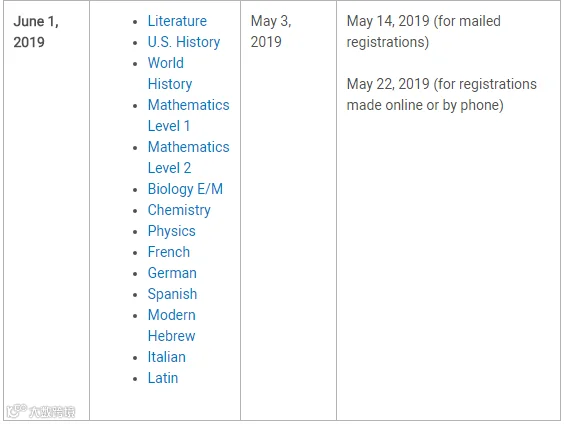The image size is (565, 424).
Task: Open the Spanish subject link
Action: tap(172, 294)
